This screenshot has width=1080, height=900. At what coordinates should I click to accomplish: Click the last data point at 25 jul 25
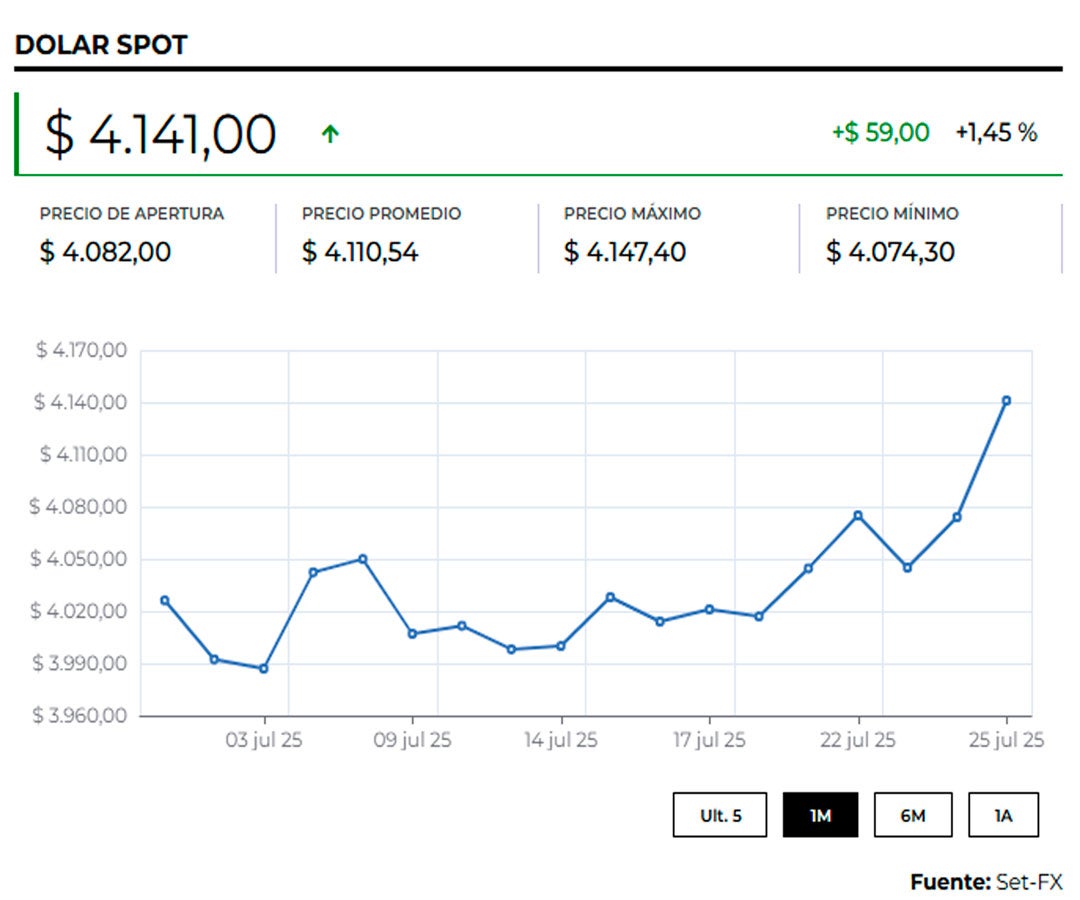click(1006, 401)
